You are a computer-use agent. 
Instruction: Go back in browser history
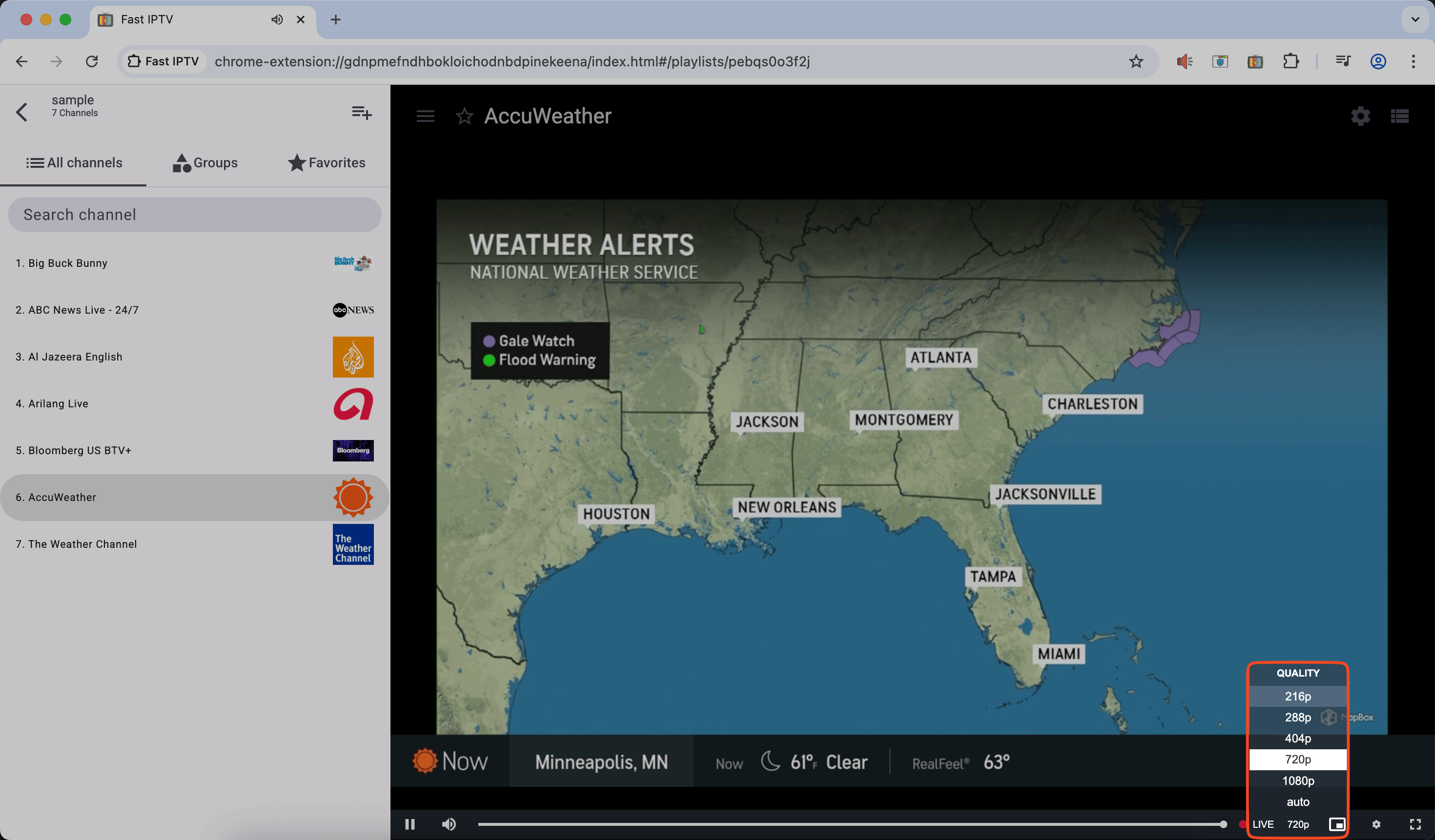21,61
